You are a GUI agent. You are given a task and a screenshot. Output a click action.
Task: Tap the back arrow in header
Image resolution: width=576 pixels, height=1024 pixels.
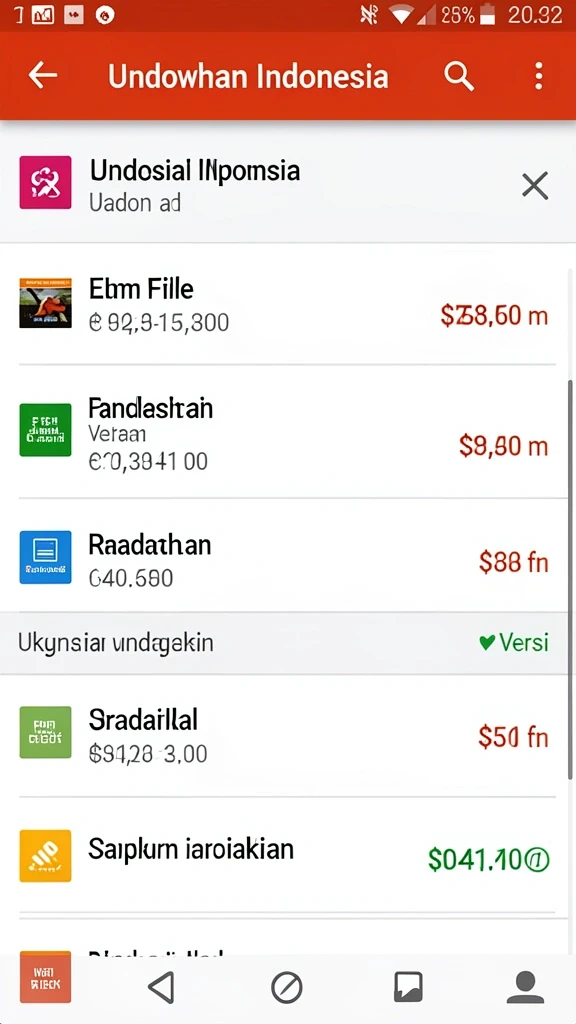coord(42,76)
